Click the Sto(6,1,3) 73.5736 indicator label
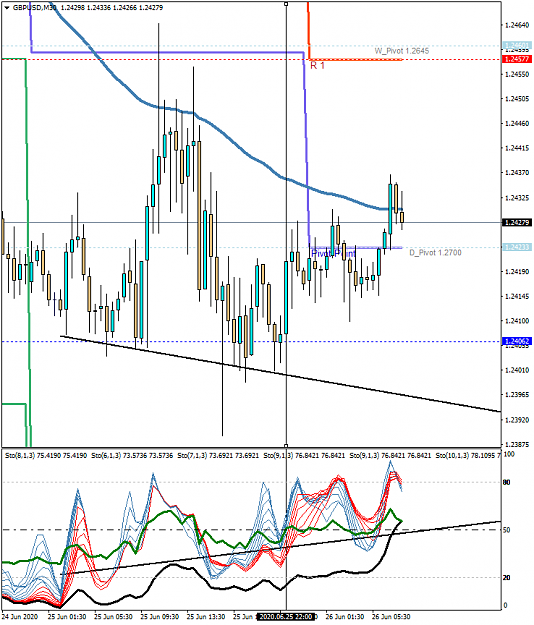The image size is (534, 625). (x=132, y=455)
